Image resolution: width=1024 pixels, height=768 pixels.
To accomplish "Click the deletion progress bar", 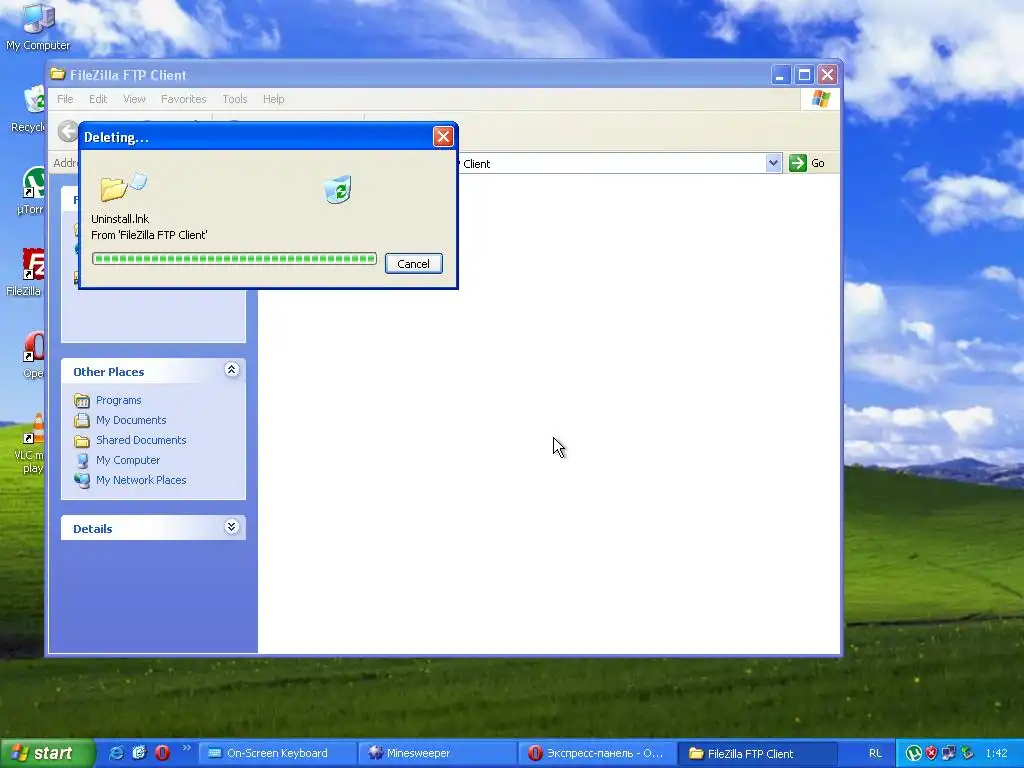I will 234,259.
